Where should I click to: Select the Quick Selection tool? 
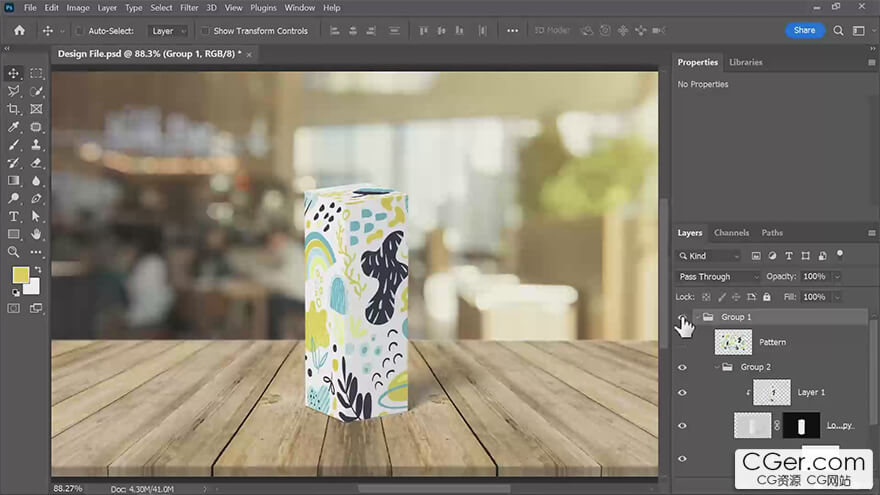(36, 91)
